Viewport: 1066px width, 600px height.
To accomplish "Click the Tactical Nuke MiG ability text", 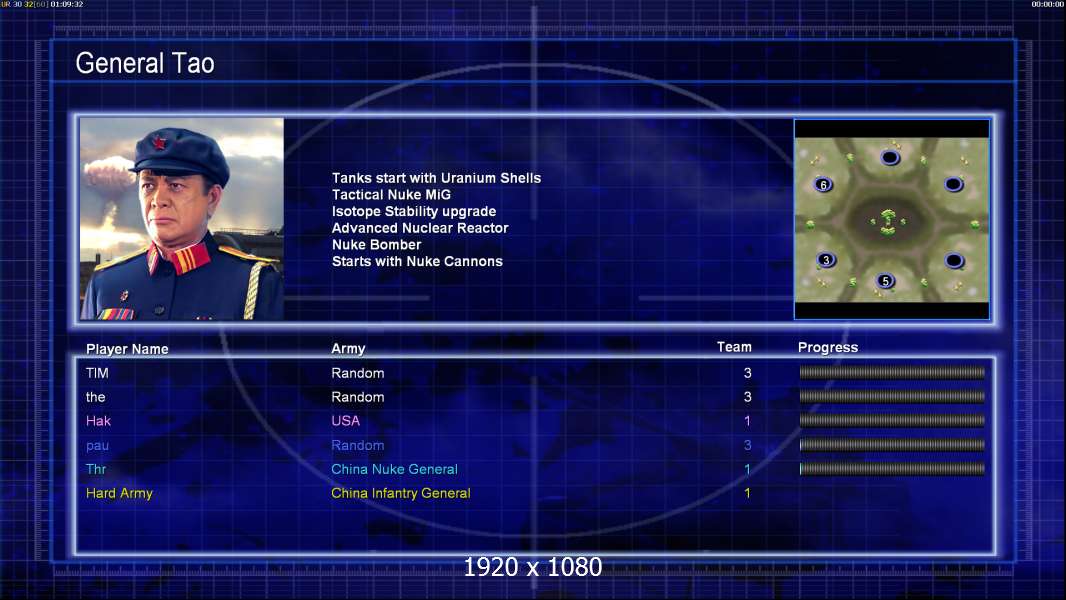I will click(x=391, y=195).
